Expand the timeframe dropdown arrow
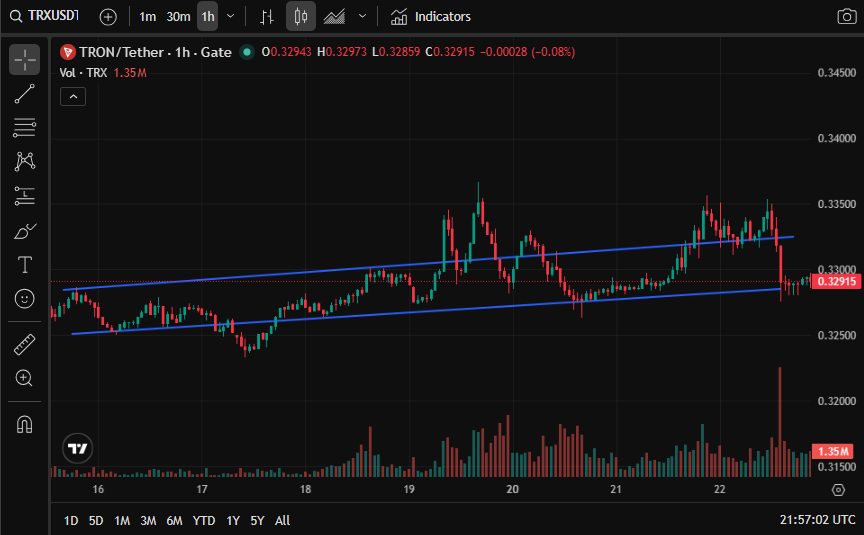 (x=231, y=17)
